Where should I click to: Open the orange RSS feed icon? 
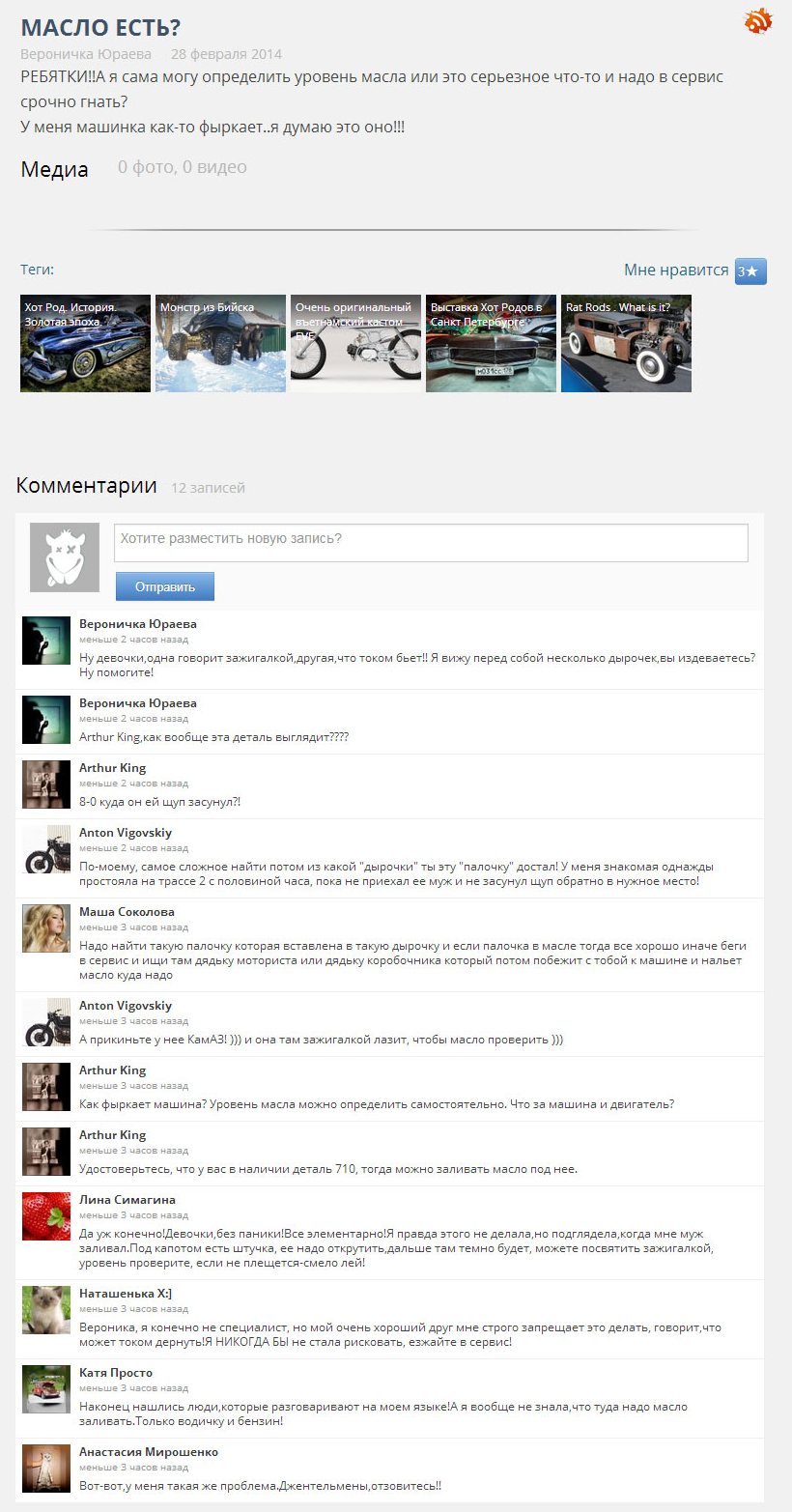click(x=758, y=20)
